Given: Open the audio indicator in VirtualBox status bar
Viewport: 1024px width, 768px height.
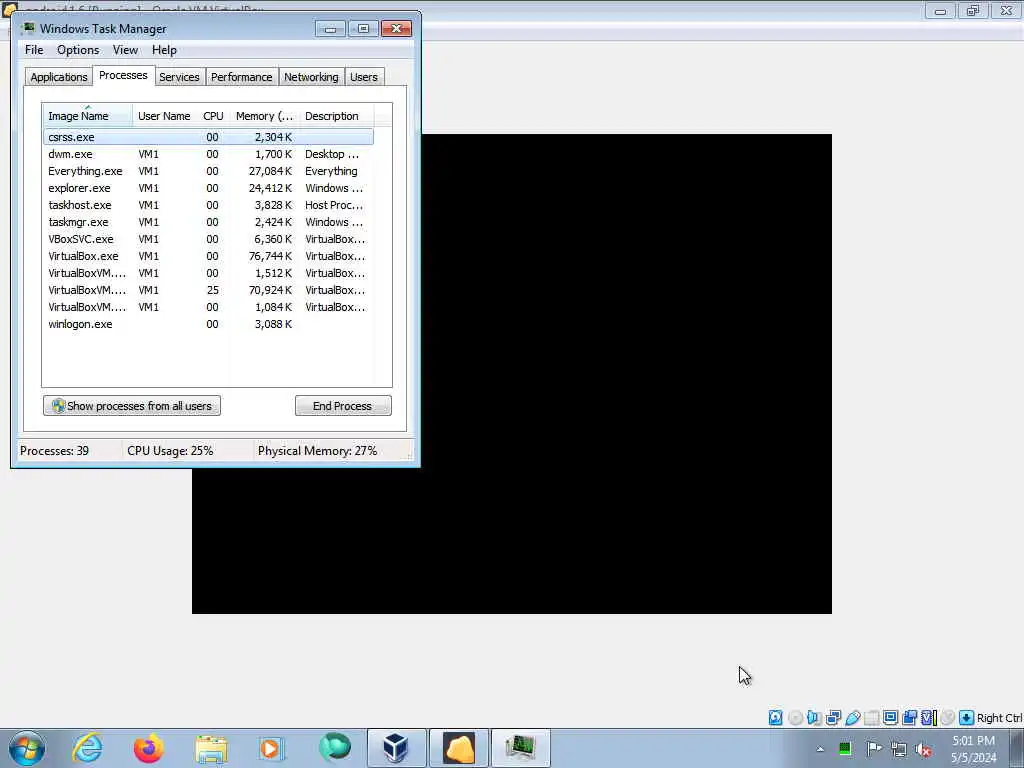Looking at the screenshot, I should (814, 718).
